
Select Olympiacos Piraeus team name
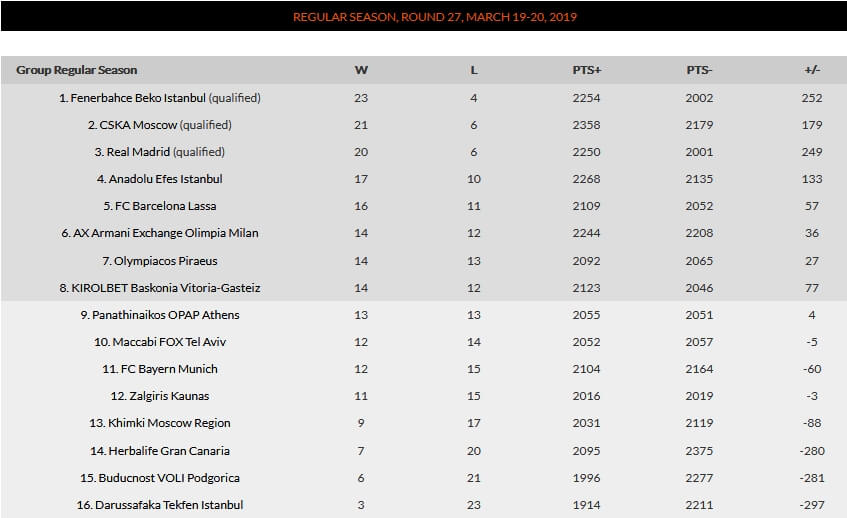(x=165, y=261)
